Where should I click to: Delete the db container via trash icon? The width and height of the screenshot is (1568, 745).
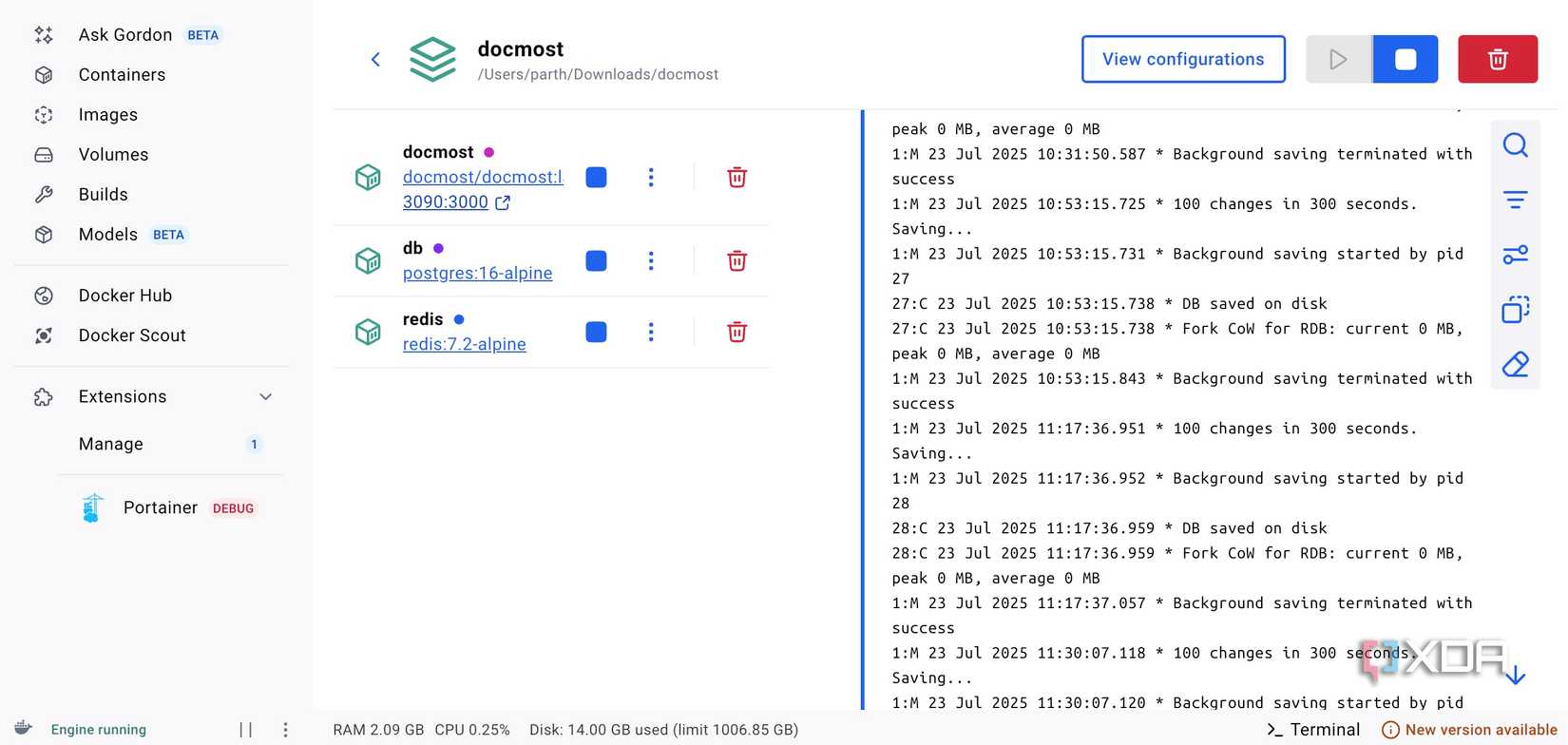pos(736,260)
